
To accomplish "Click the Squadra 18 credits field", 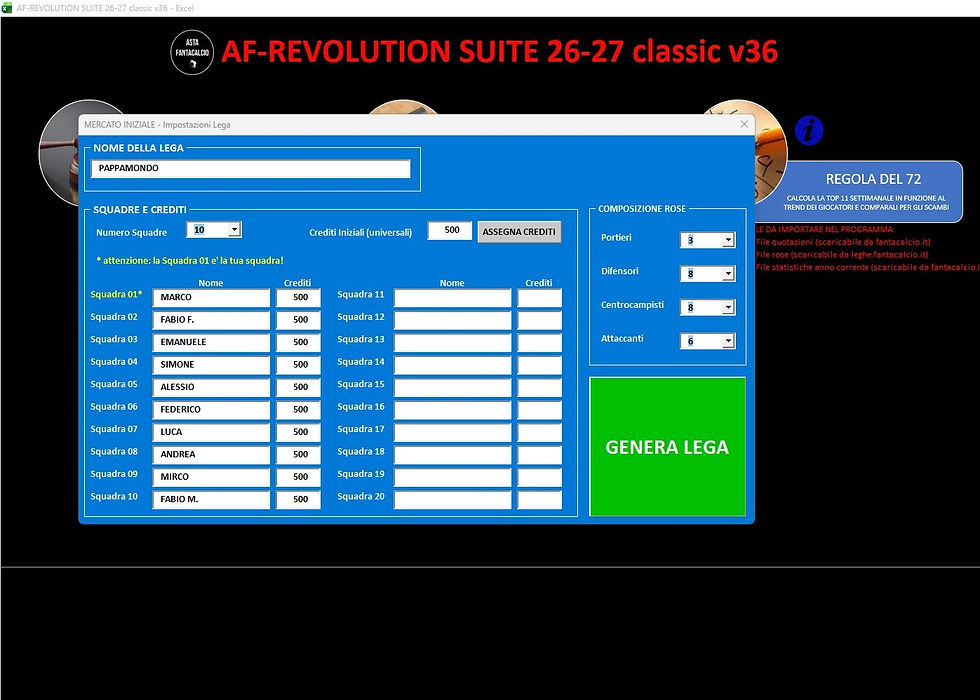I will [540, 455].
